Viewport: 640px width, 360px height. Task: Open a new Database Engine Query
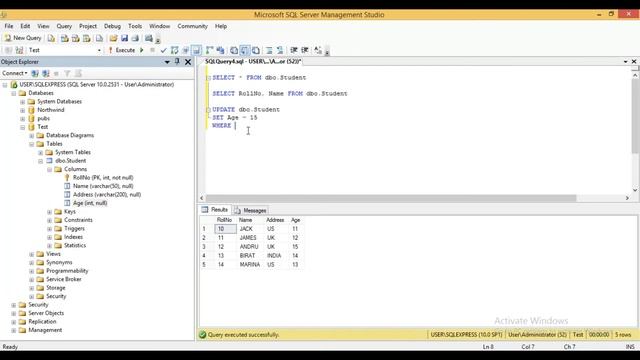coord(51,38)
